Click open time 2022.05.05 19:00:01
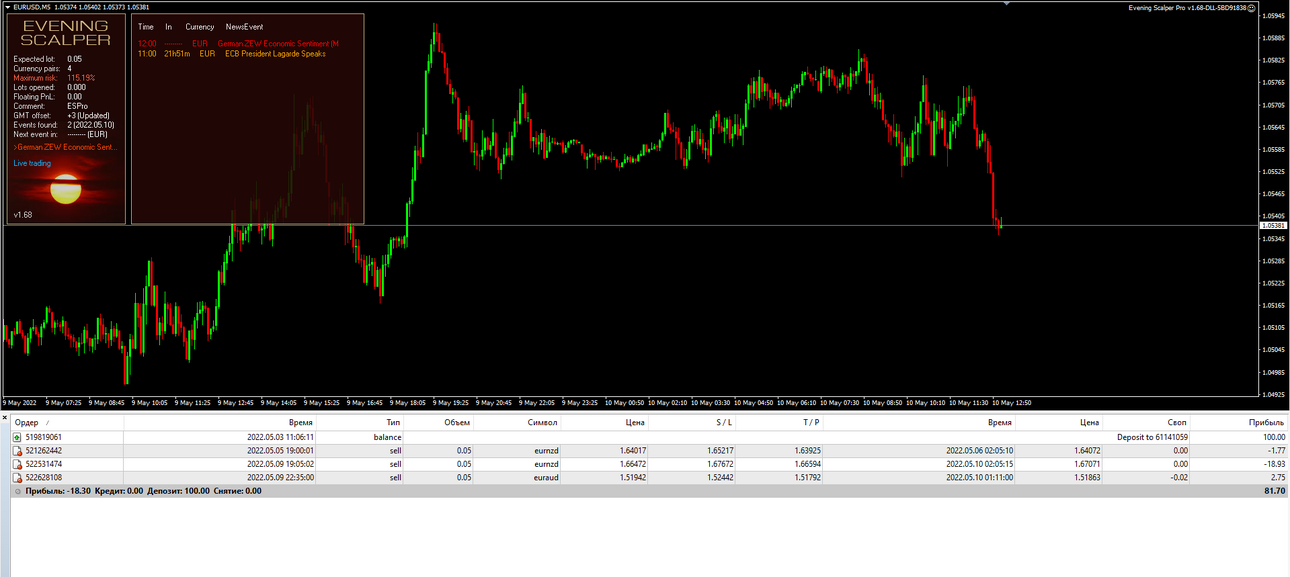The image size is (1290, 577). point(280,451)
